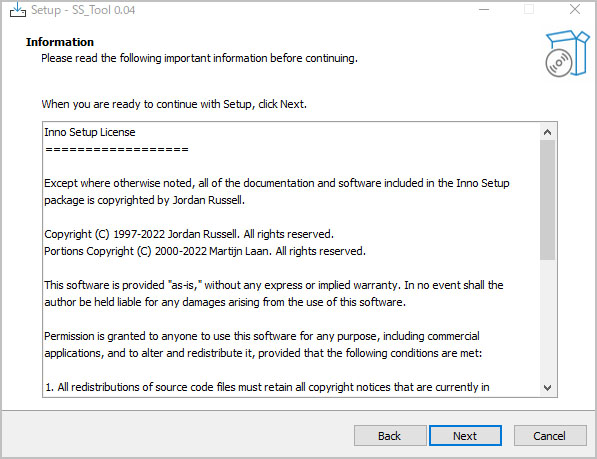Proceed with the Next button

(465, 436)
